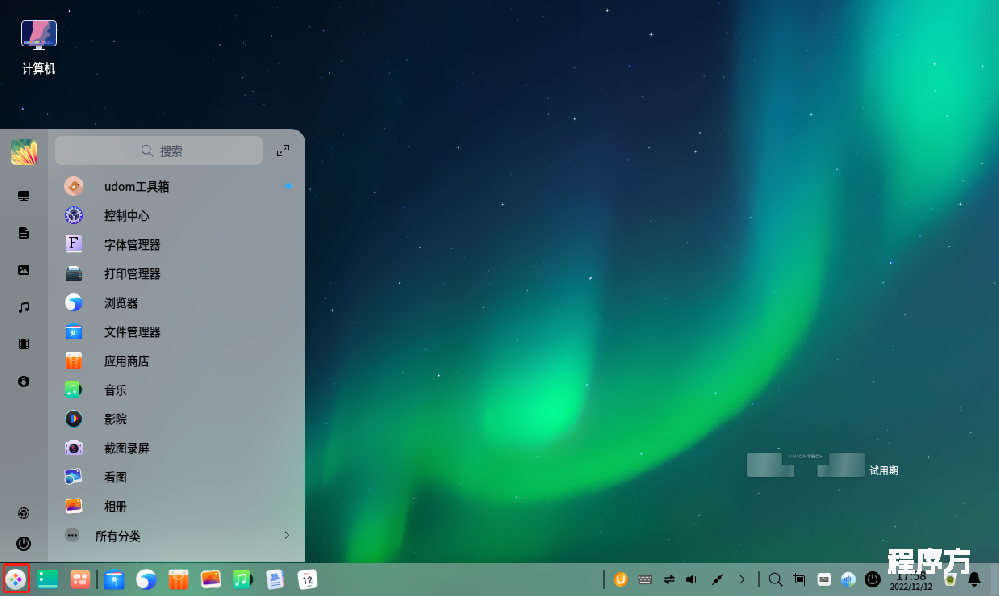Open 文件管理器 in the launcher list
This screenshot has width=999, height=596.
point(176,331)
